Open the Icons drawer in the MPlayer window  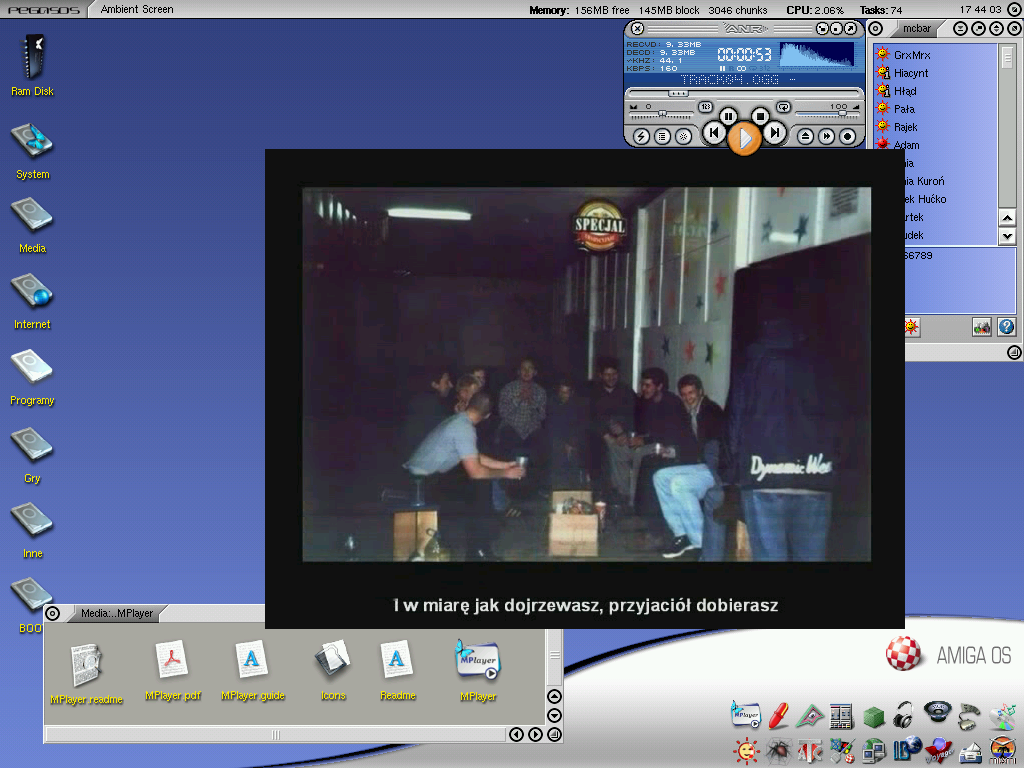(333, 671)
